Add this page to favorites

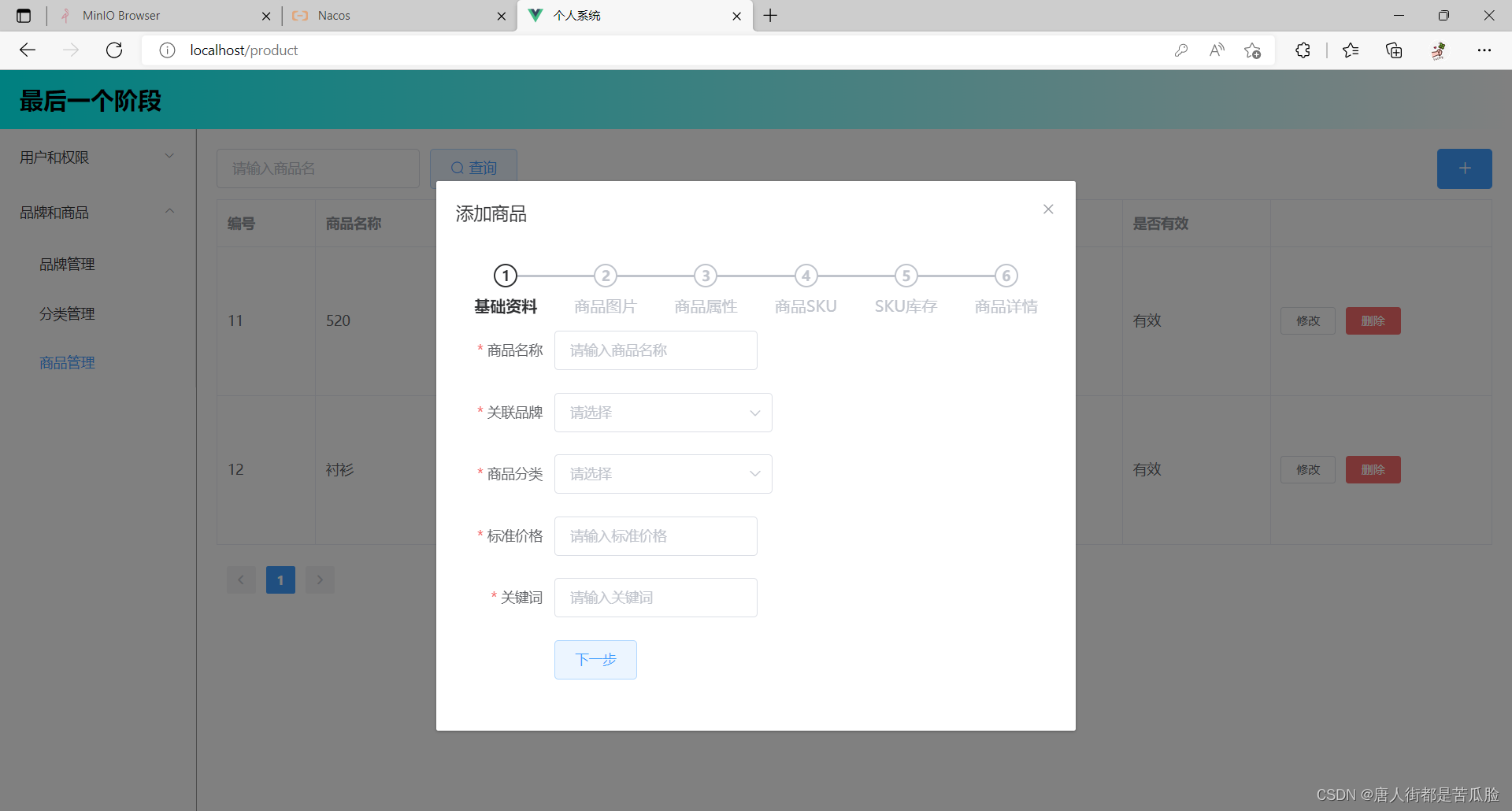pos(1253,50)
